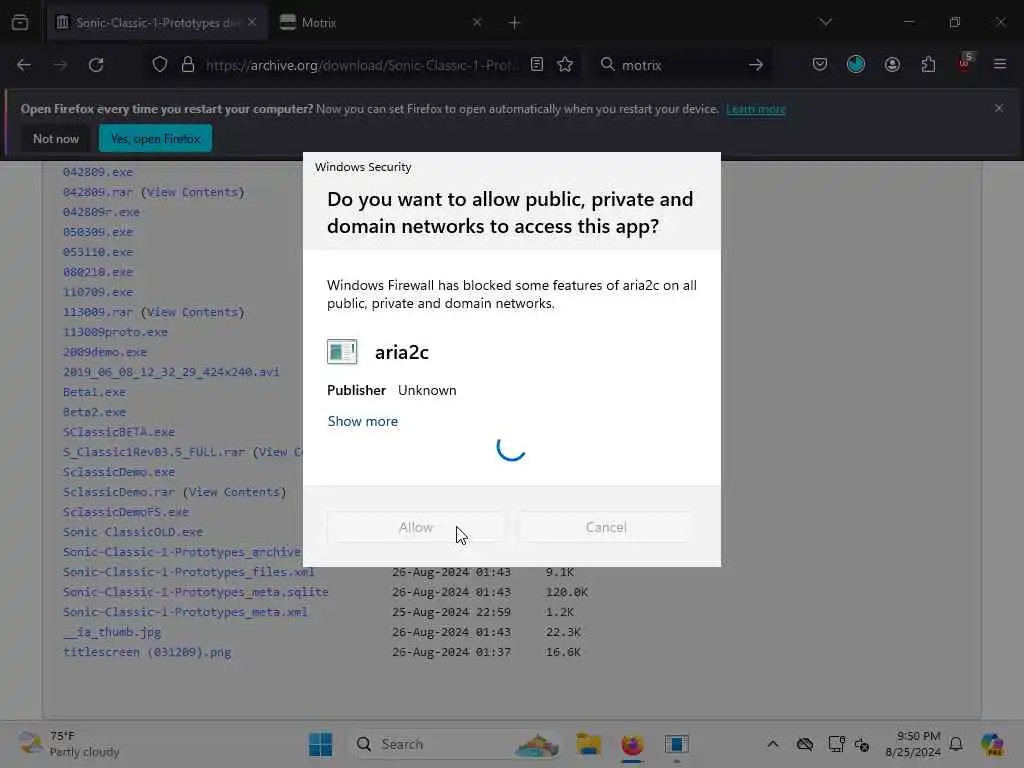Click the Not now button

(x=56, y=138)
